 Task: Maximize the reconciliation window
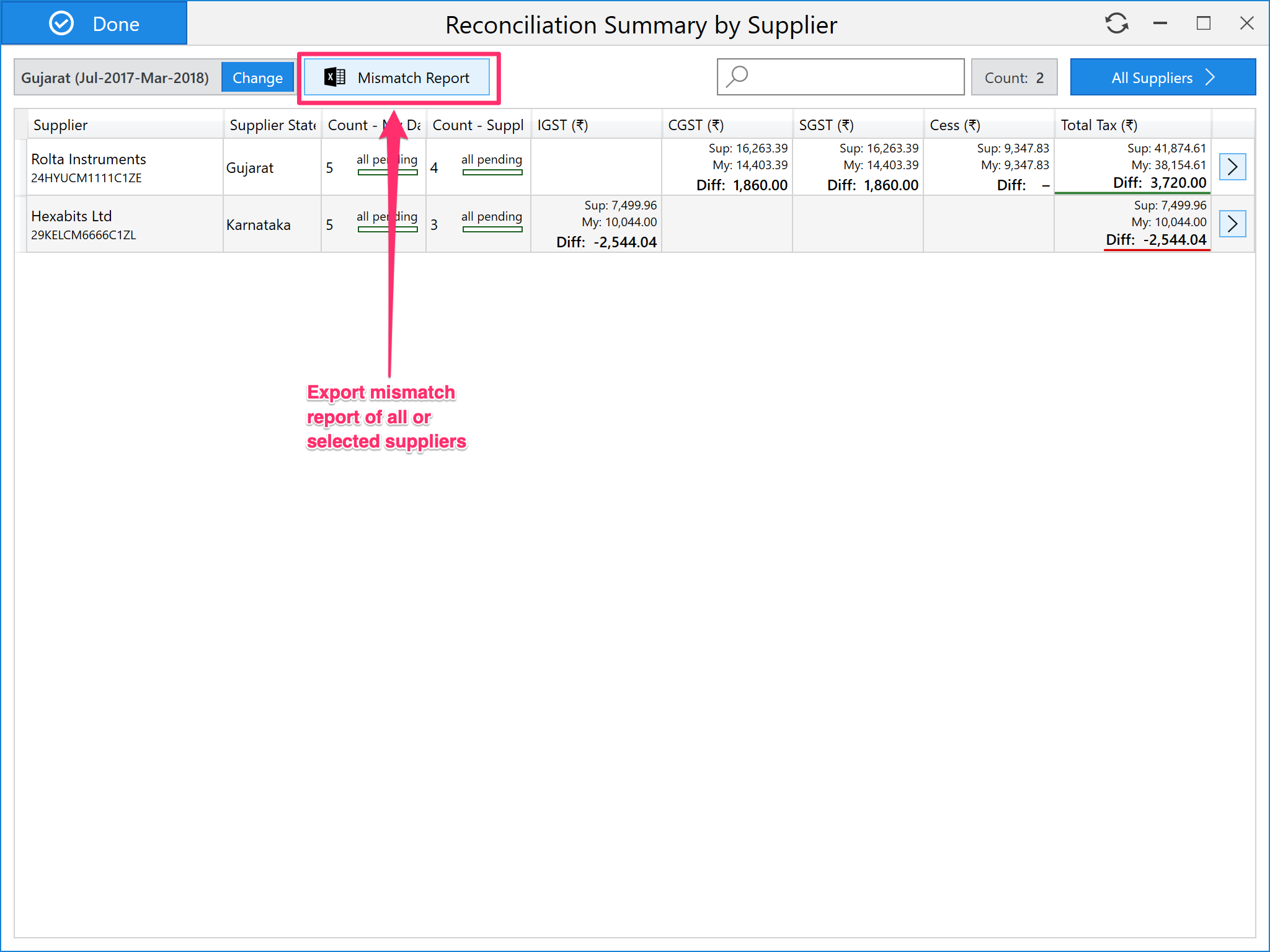pos(1203,24)
